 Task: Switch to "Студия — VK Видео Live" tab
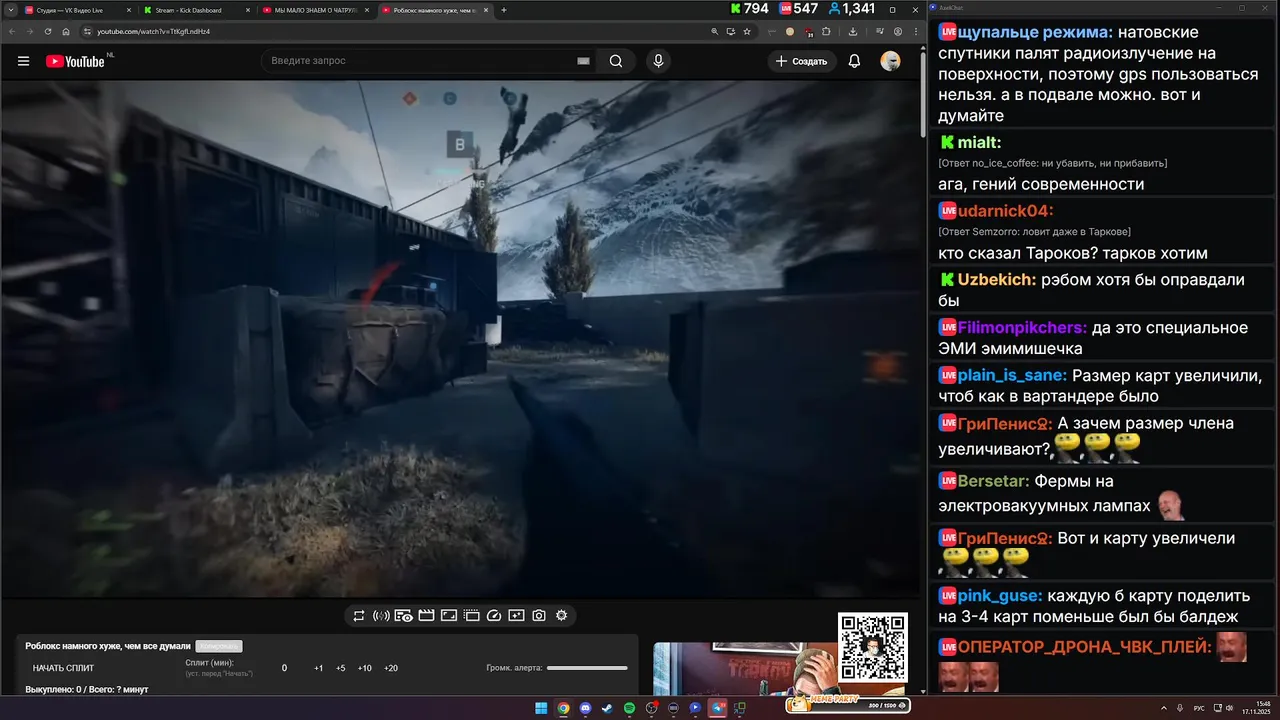point(77,10)
